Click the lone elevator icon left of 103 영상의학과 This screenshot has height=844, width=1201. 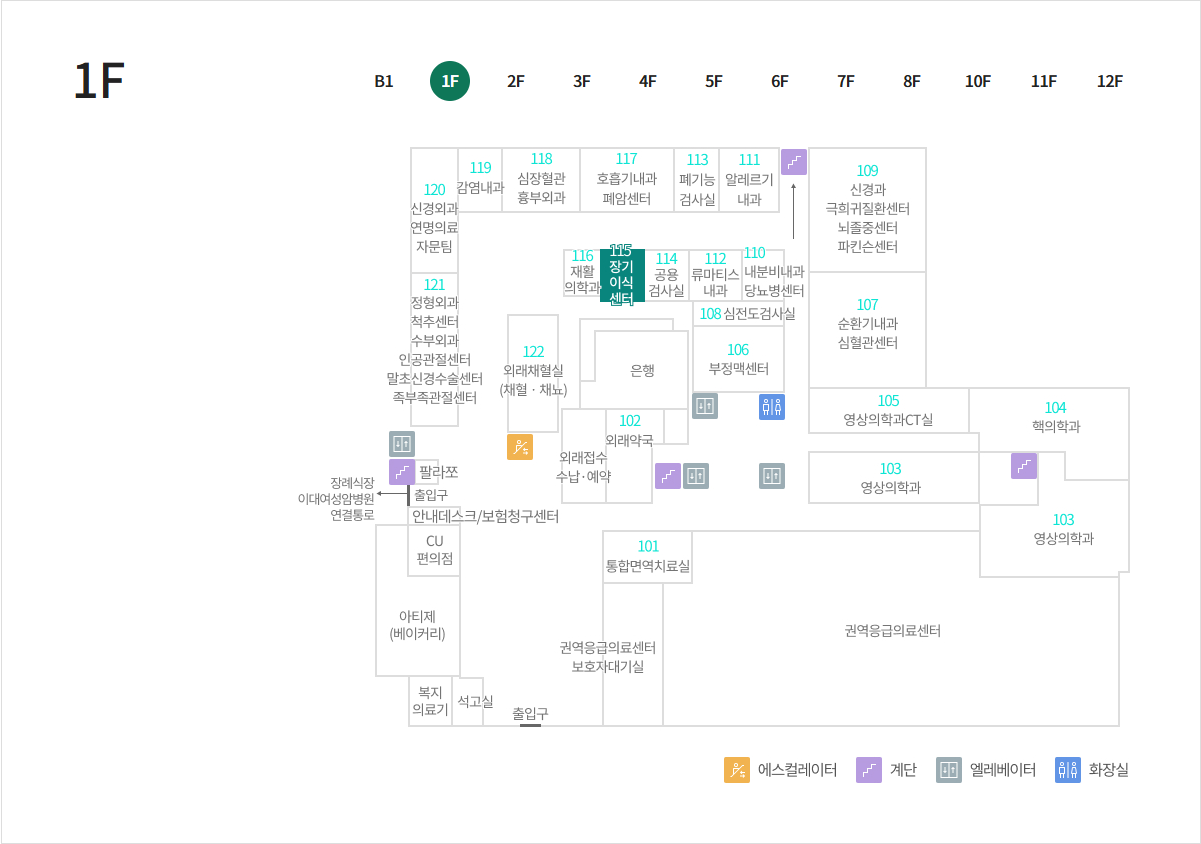772,476
